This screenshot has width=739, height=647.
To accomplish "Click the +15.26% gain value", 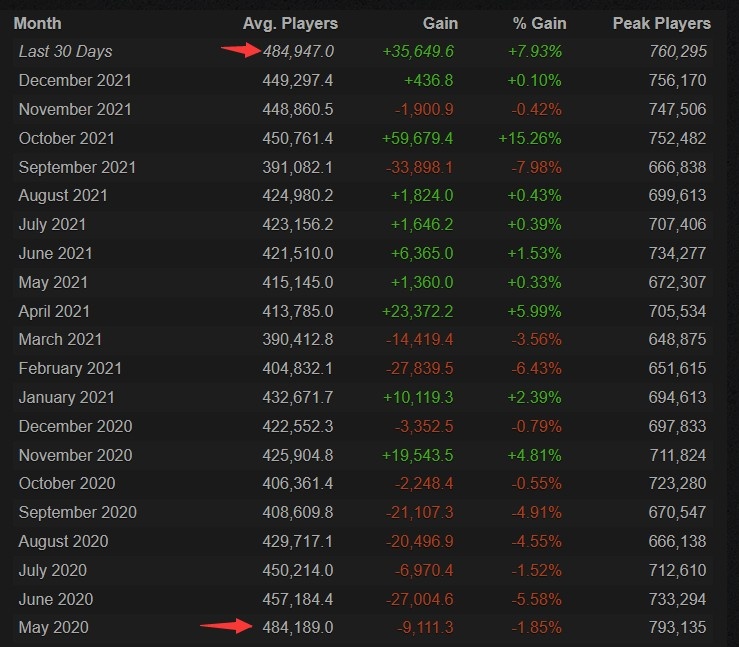I will [x=530, y=139].
